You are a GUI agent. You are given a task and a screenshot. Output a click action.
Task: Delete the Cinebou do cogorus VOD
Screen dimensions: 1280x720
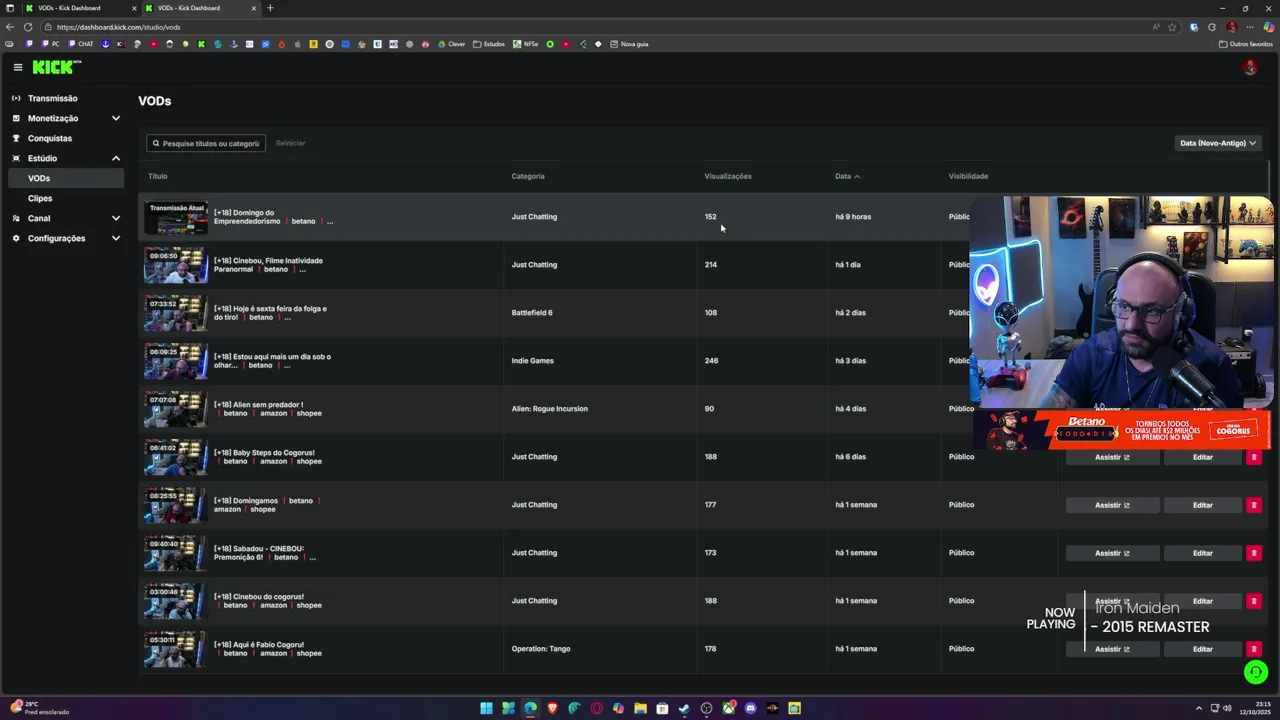1254,601
